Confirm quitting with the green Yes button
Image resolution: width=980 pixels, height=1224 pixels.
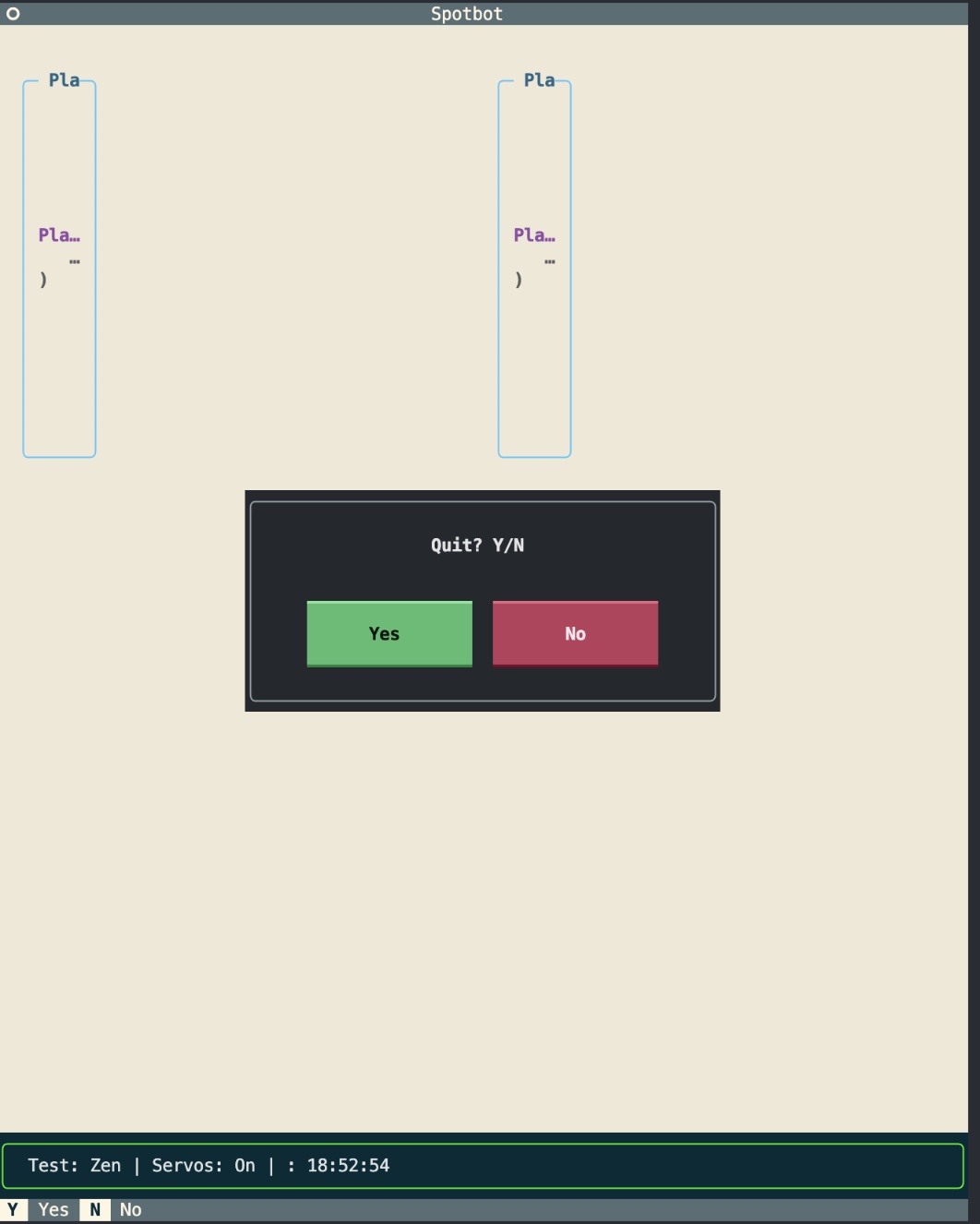pos(389,634)
